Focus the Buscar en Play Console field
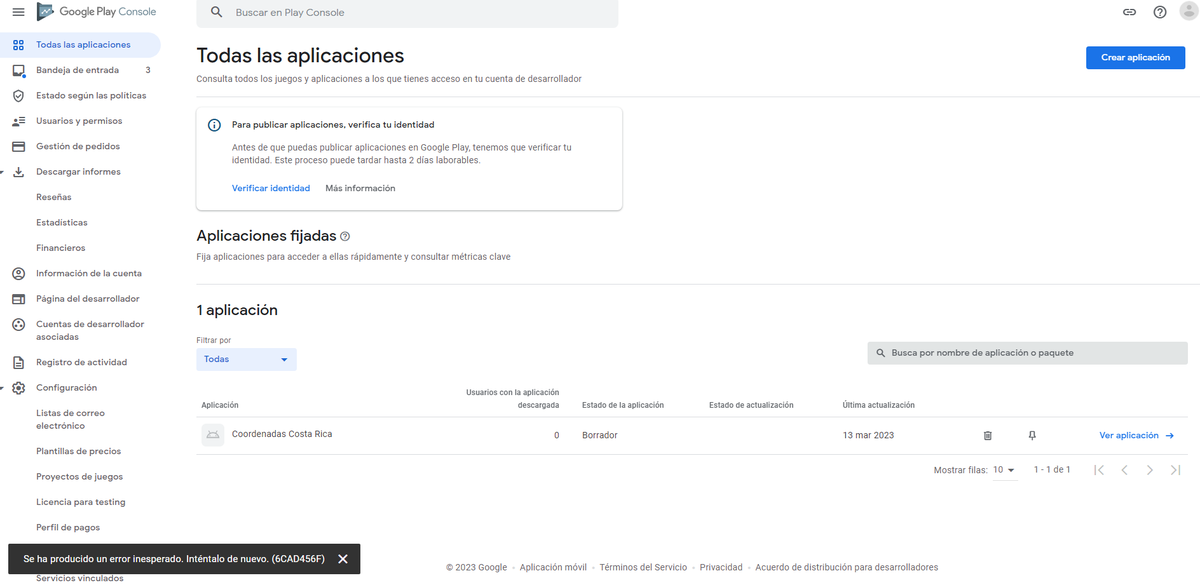 pyautogui.click(x=407, y=13)
